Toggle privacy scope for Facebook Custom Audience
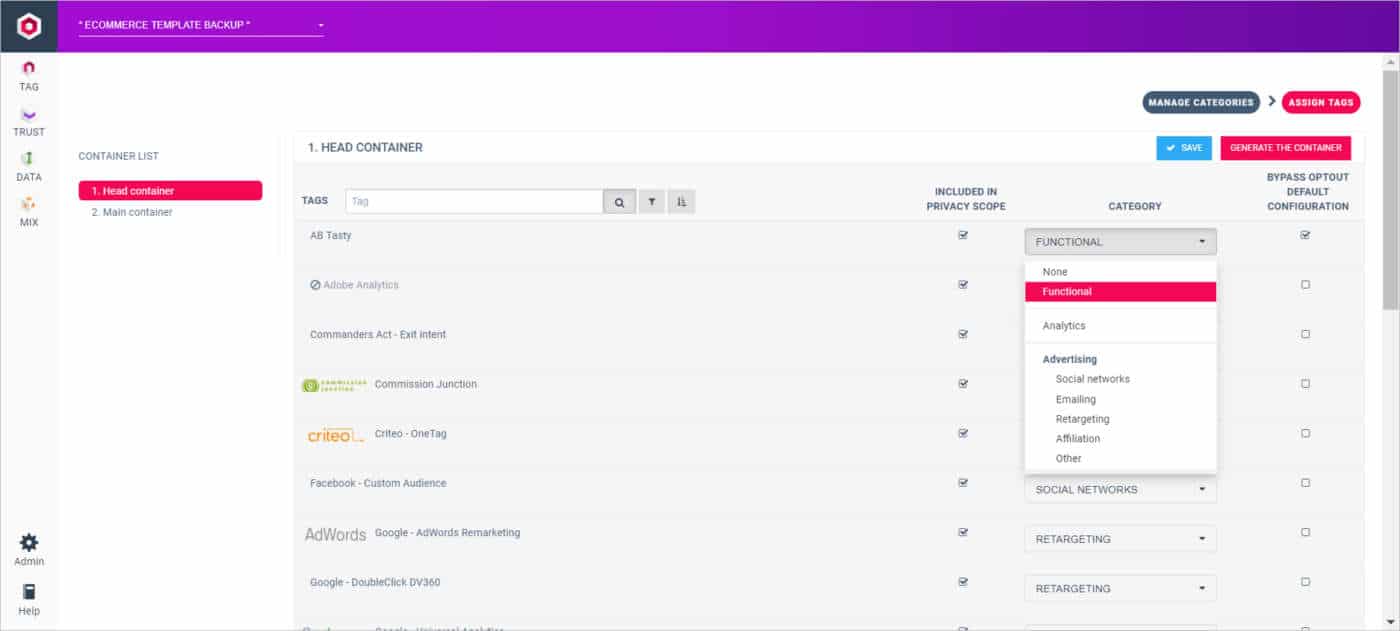 click(963, 483)
